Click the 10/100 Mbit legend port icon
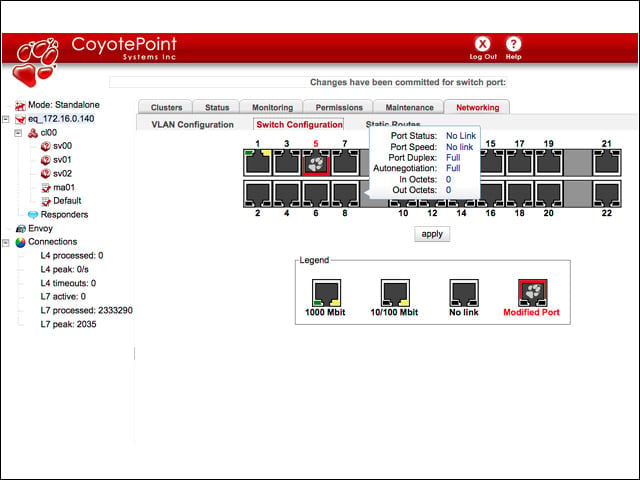 click(x=395, y=293)
